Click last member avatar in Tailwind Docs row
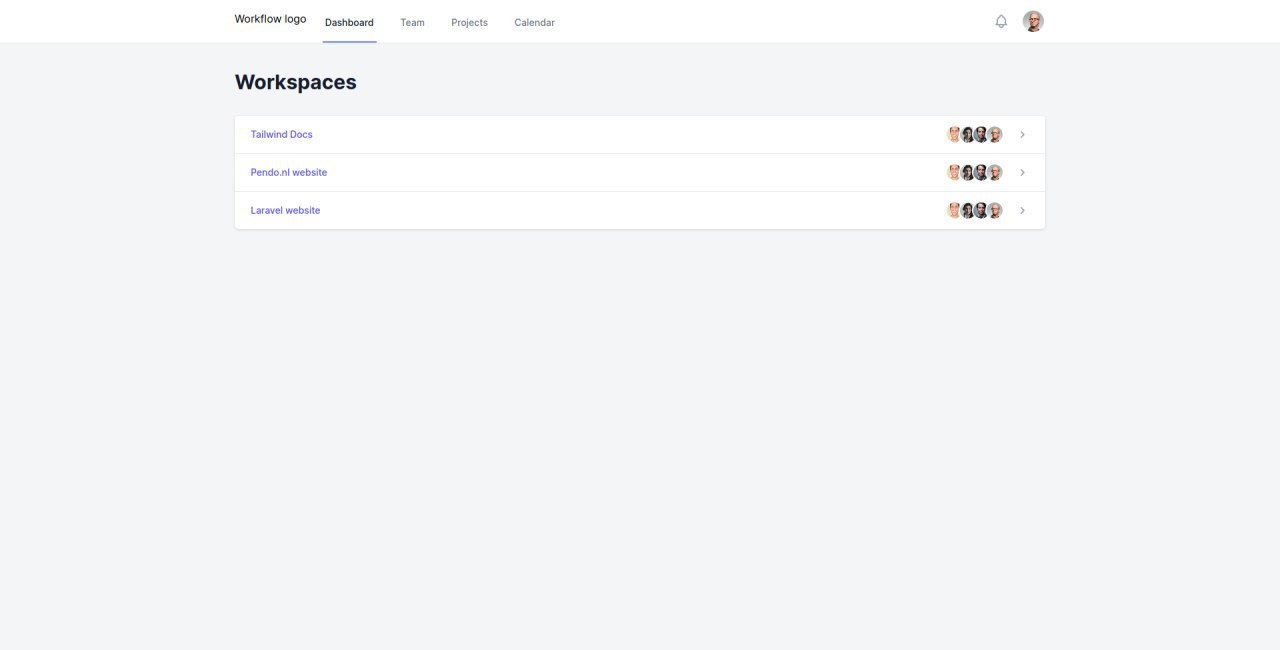Viewport: 1280px width, 650px height. pos(994,134)
